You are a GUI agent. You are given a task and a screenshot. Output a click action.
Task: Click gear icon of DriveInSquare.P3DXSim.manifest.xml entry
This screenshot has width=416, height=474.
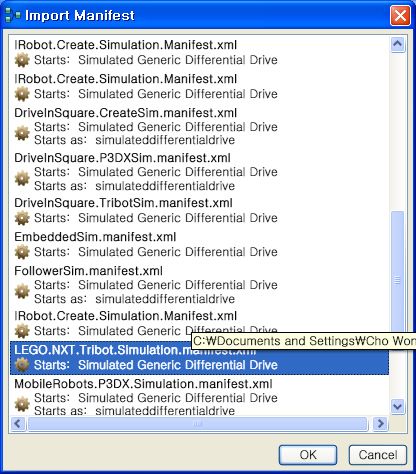(x=22, y=179)
